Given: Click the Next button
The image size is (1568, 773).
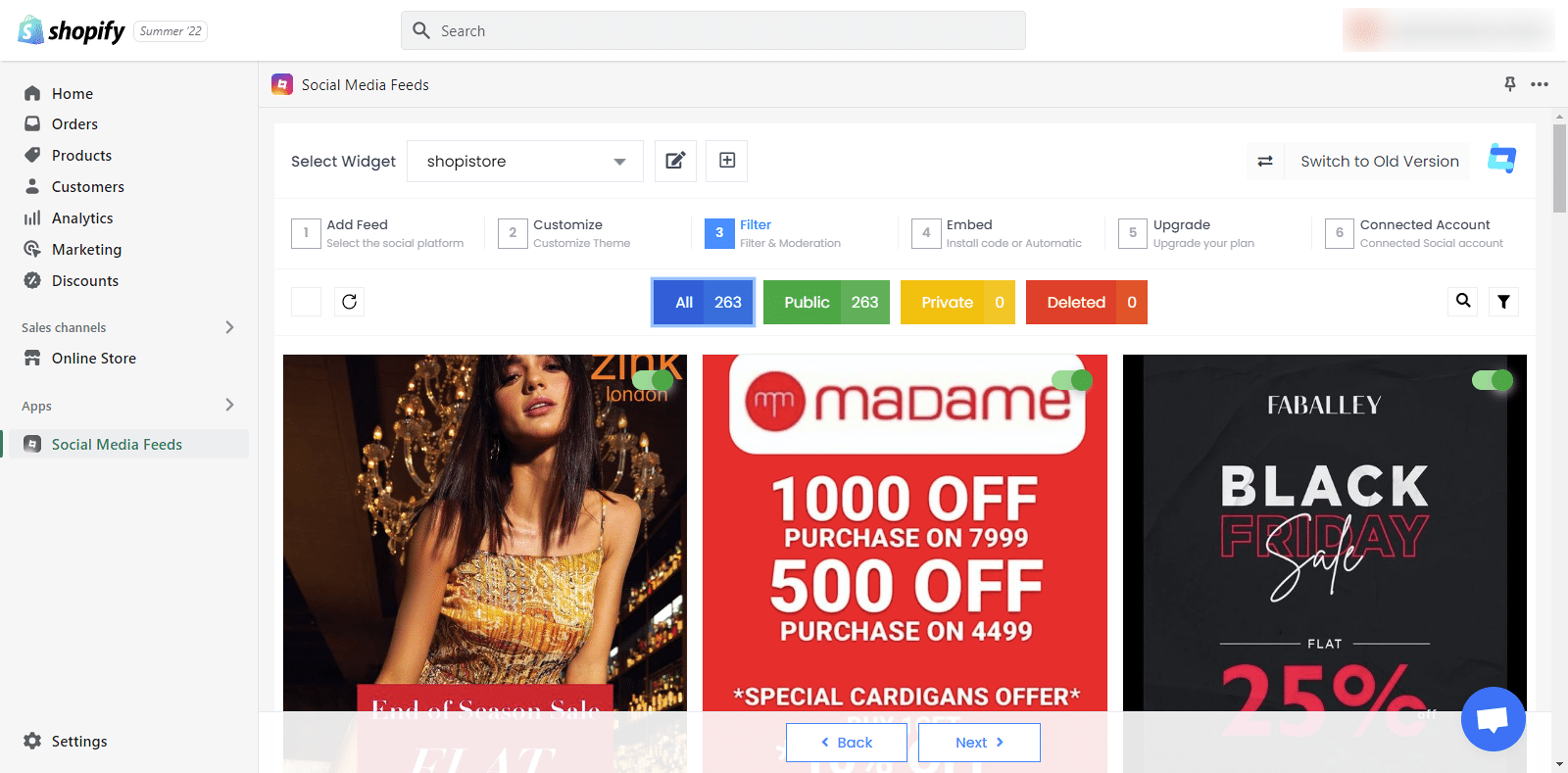Looking at the screenshot, I should [979, 743].
